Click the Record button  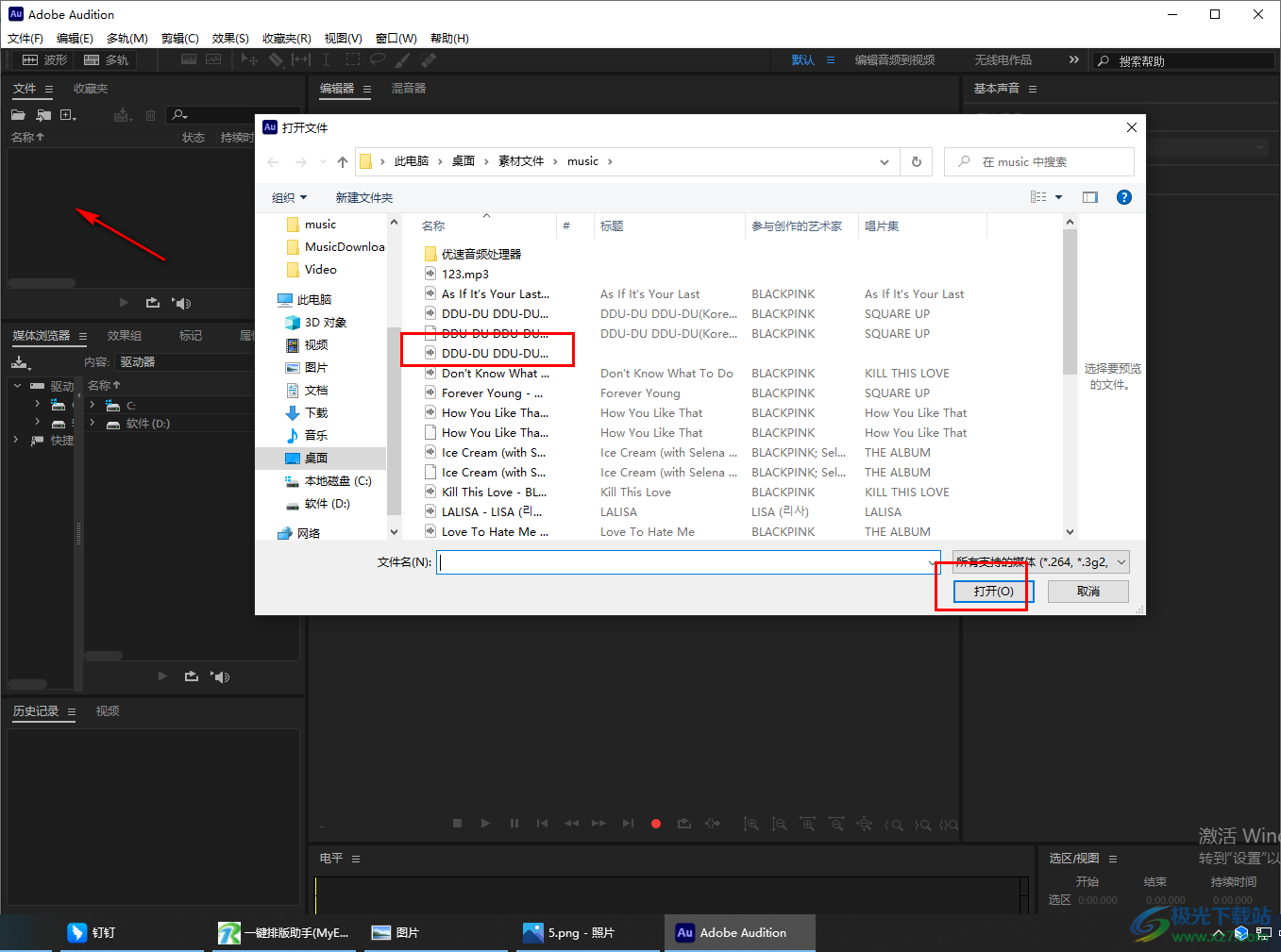(656, 824)
